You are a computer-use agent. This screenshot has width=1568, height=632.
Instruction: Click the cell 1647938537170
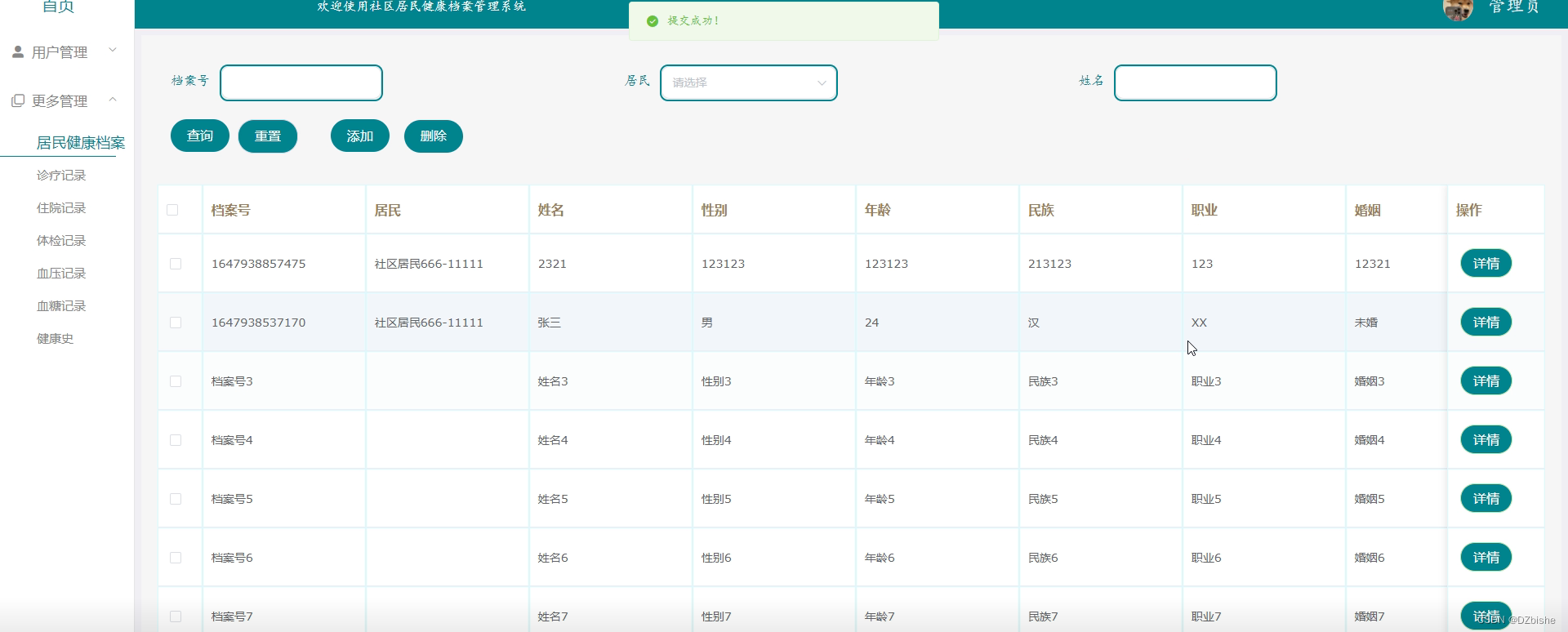coord(259,323)
